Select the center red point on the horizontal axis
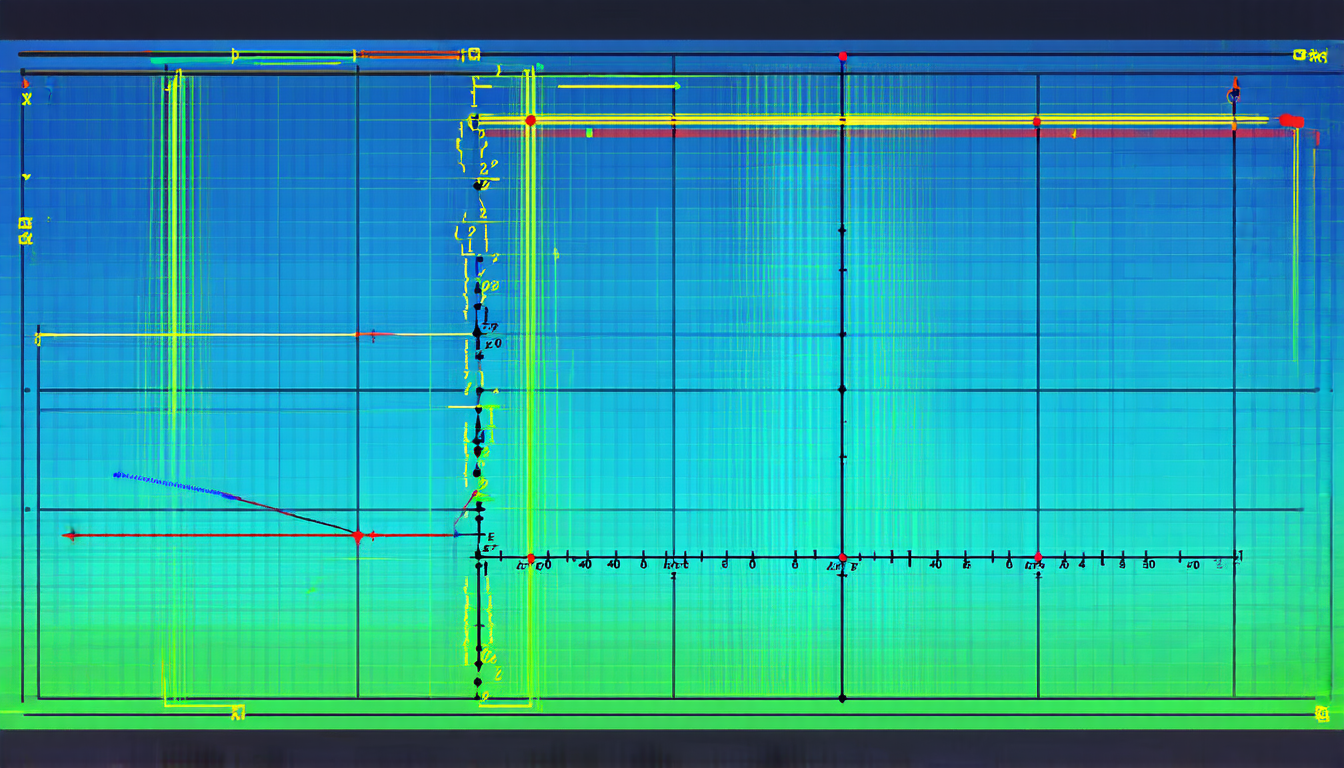The image size is (1344, 768). coord(842,558)
